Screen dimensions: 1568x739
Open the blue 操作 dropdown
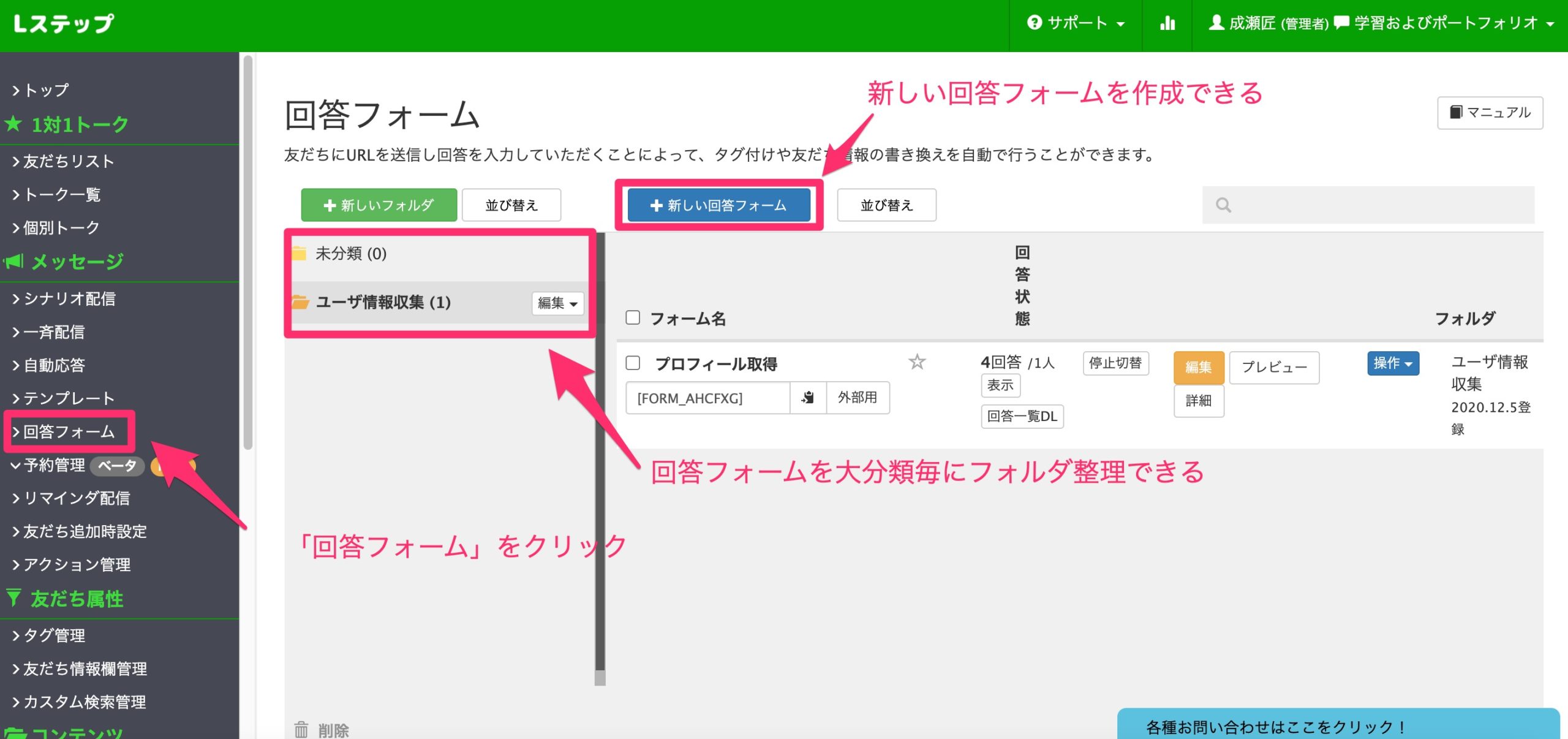tap(1392, 363)
